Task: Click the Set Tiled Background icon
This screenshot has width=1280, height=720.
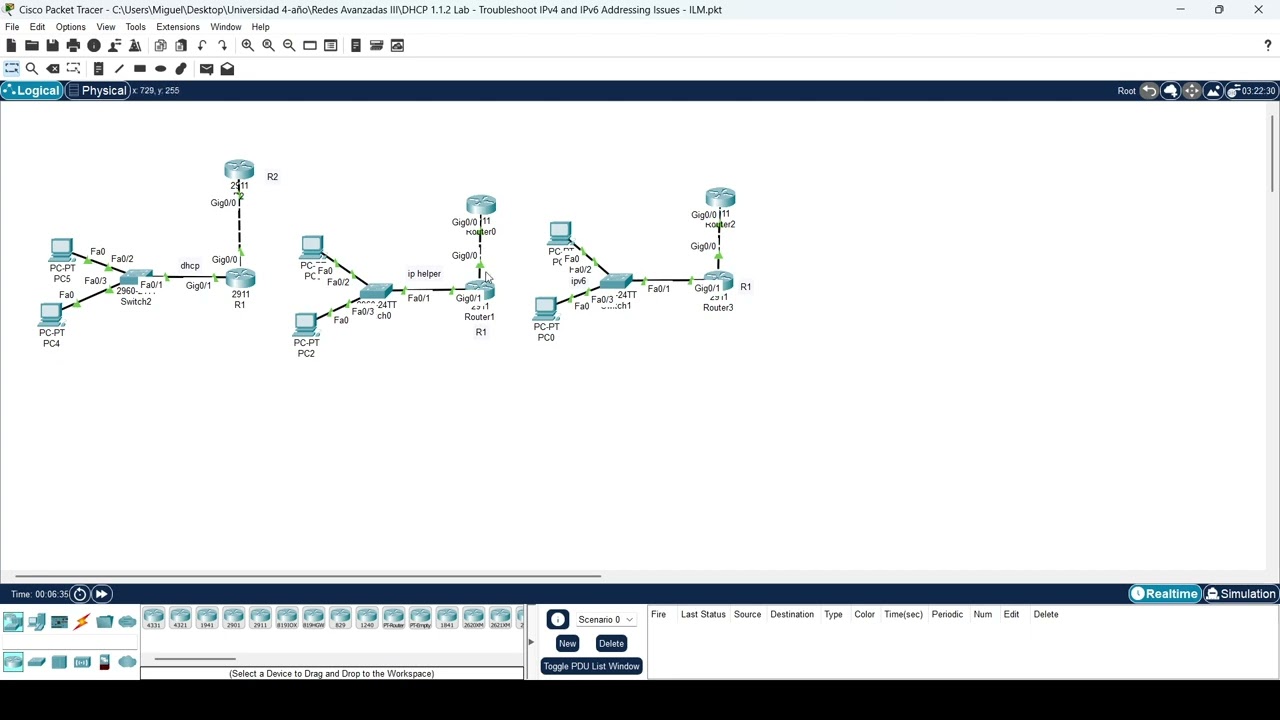Action: (x=1213, y=91)
